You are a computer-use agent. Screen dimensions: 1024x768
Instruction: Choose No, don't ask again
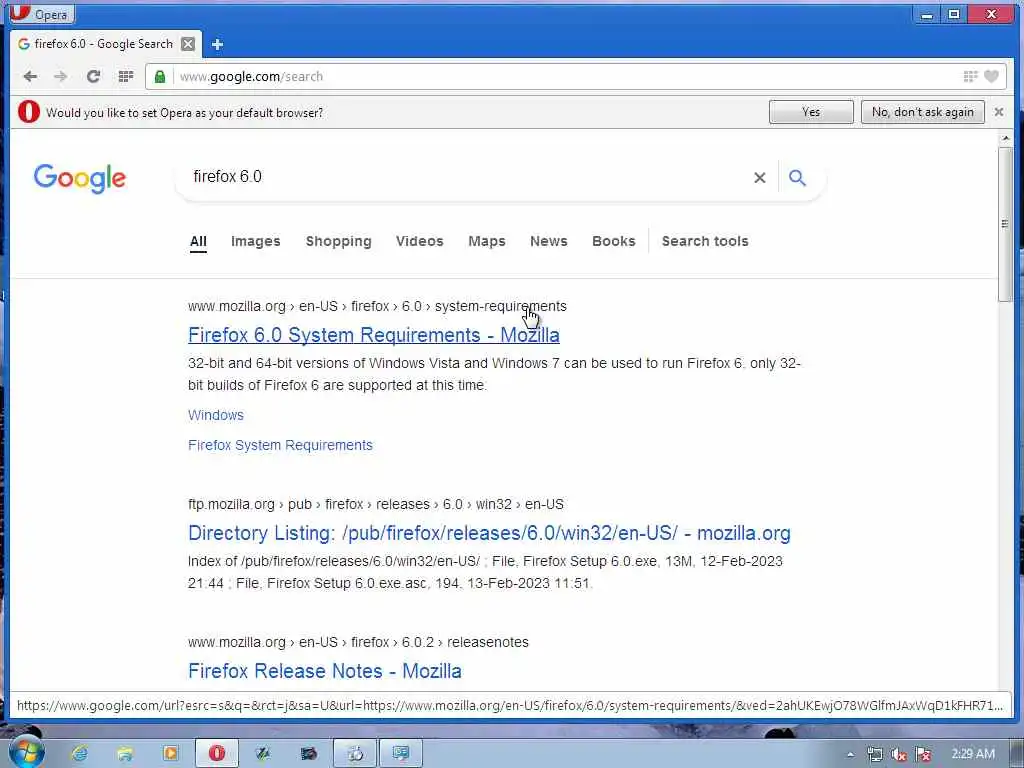(x=922, y=112)
